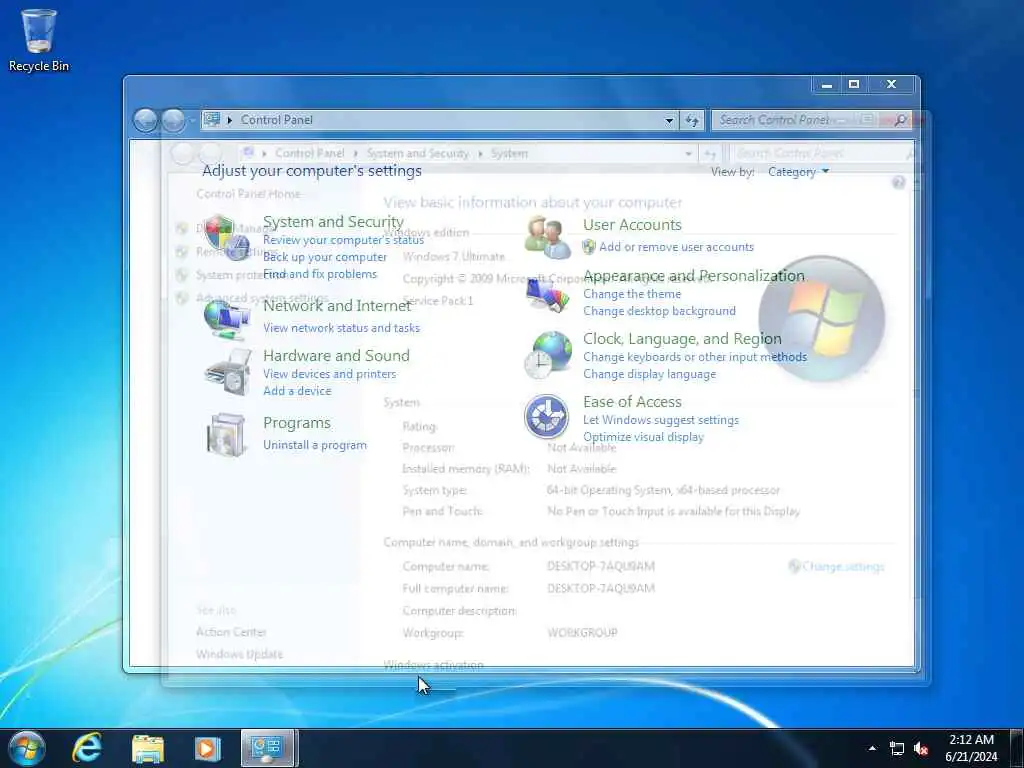Click the network tray icon
The width and height of the screenshot is (1024, 768).
click(x=897, y=748)
